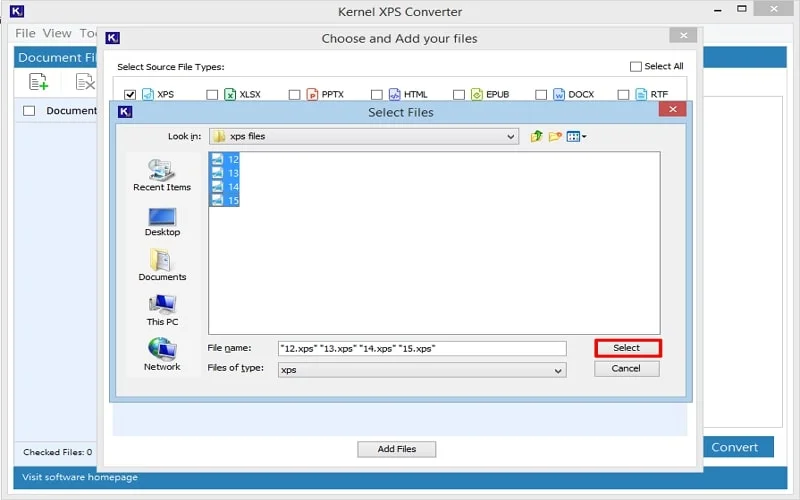Image resolution: width=800 pixels, height=500 pixels.
Task: Toggle the Document column checkbox in main window
Action: pyautogui.click(x=29, y=111)
